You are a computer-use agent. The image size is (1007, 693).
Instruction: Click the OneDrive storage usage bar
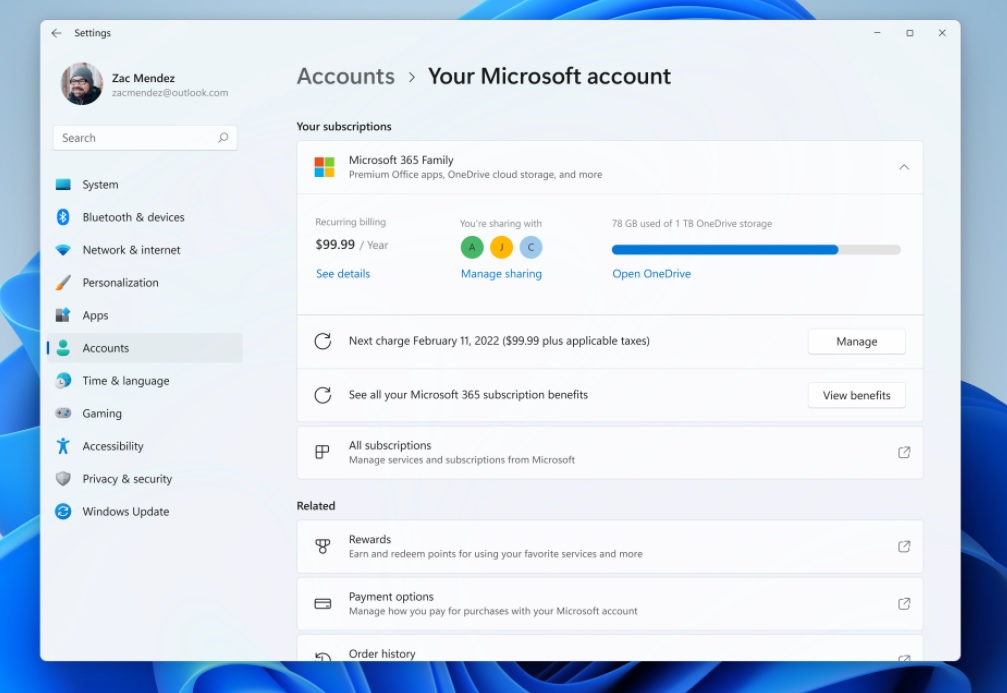[755, 249]
